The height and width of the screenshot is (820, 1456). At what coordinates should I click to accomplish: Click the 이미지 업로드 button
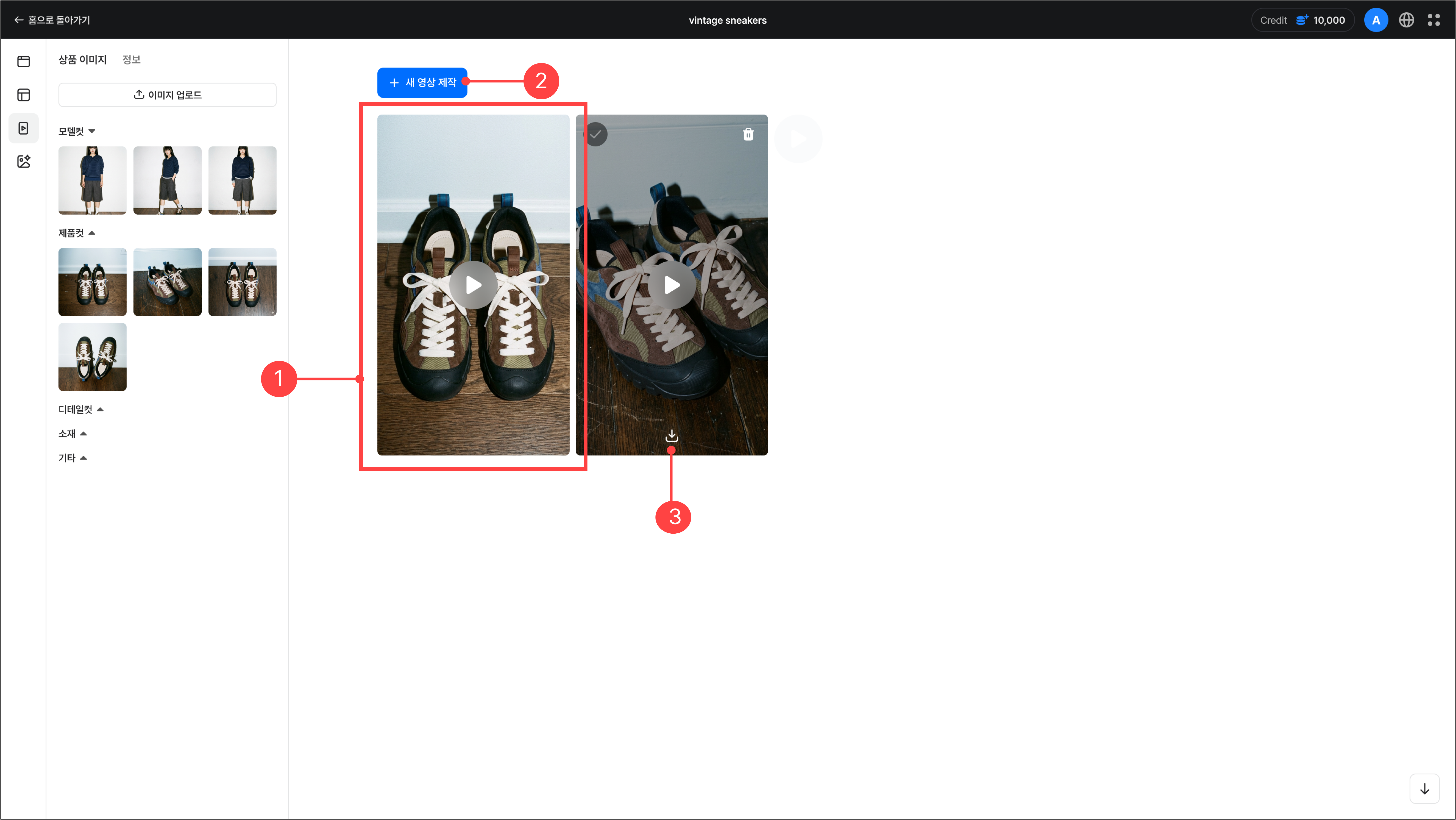click(x=167, y=95)
